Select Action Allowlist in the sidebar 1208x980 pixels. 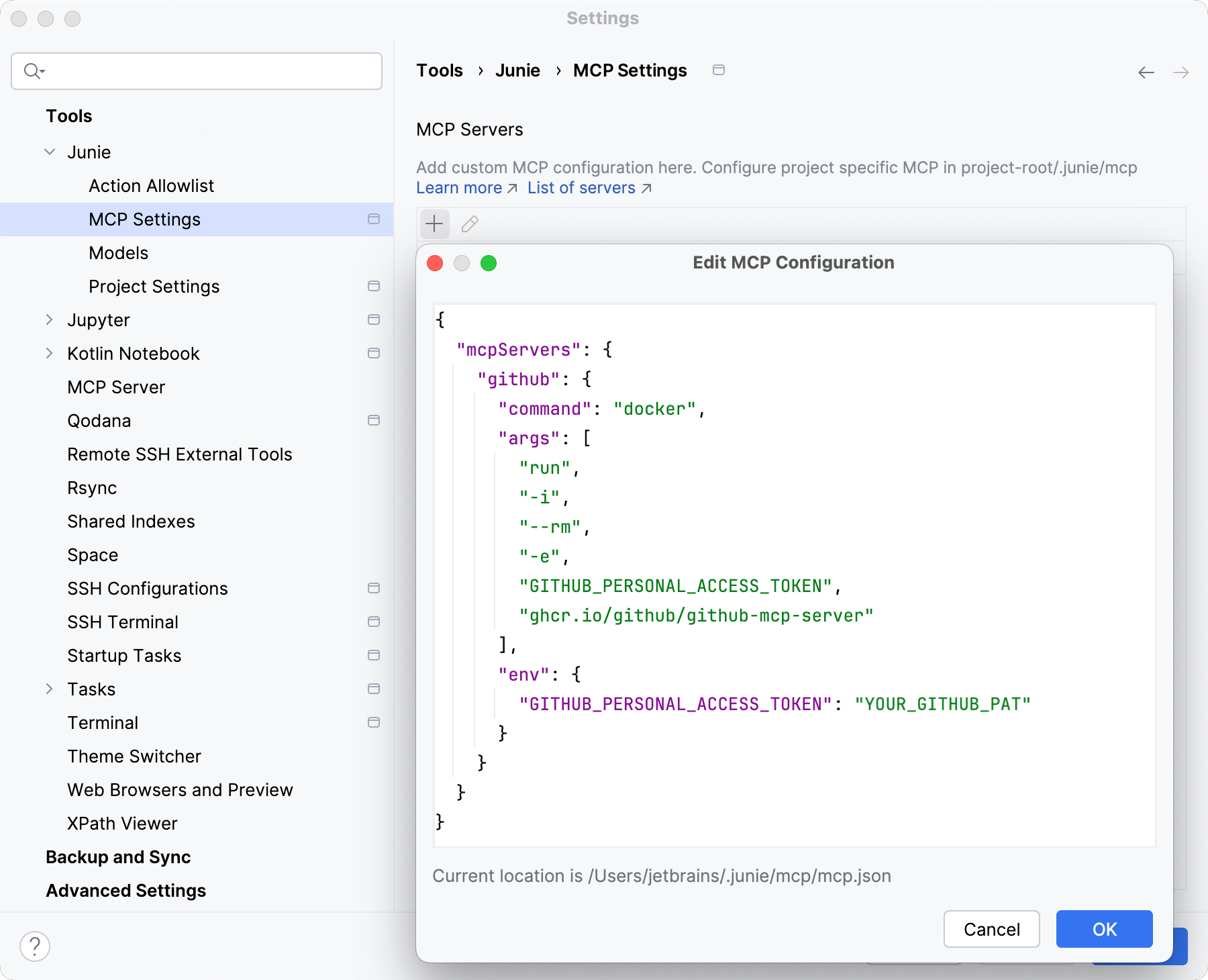coord(151,186)
